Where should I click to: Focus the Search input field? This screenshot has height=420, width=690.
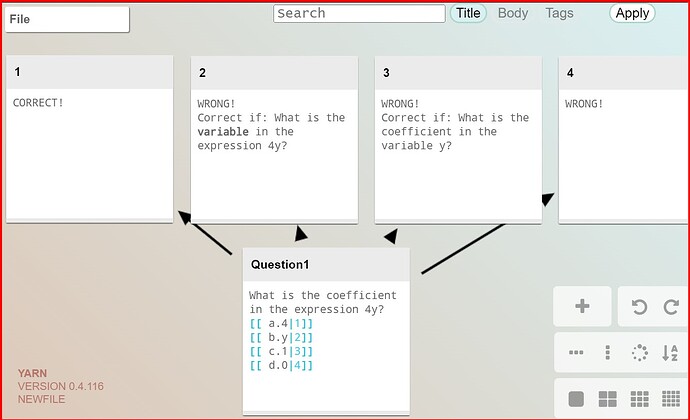tap(359, 14)
